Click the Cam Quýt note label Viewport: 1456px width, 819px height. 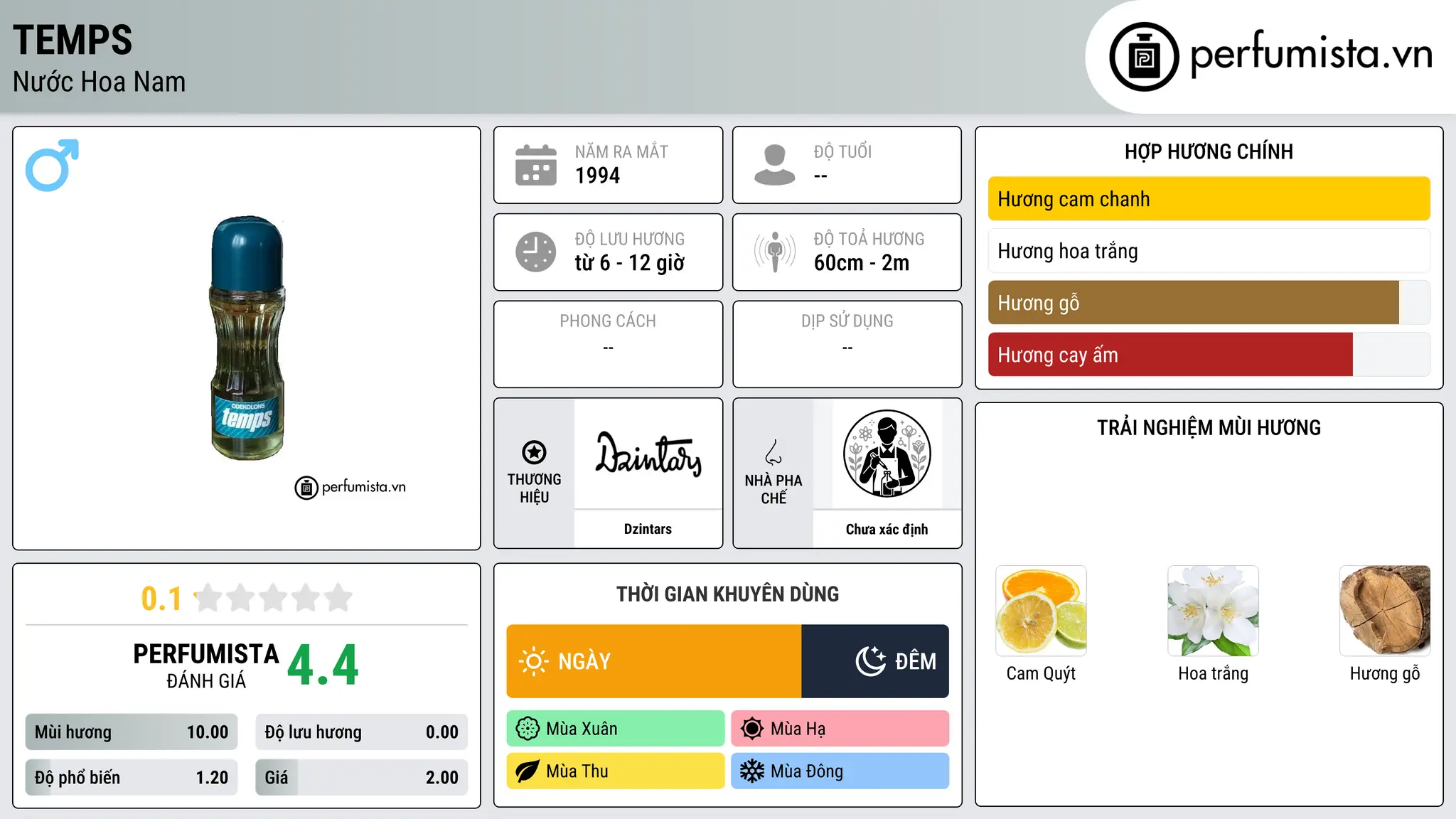(x=1041, y=673)
